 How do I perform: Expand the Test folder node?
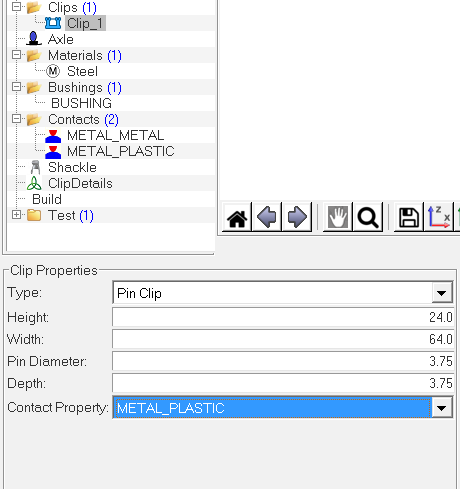click(x=16, y=215)
